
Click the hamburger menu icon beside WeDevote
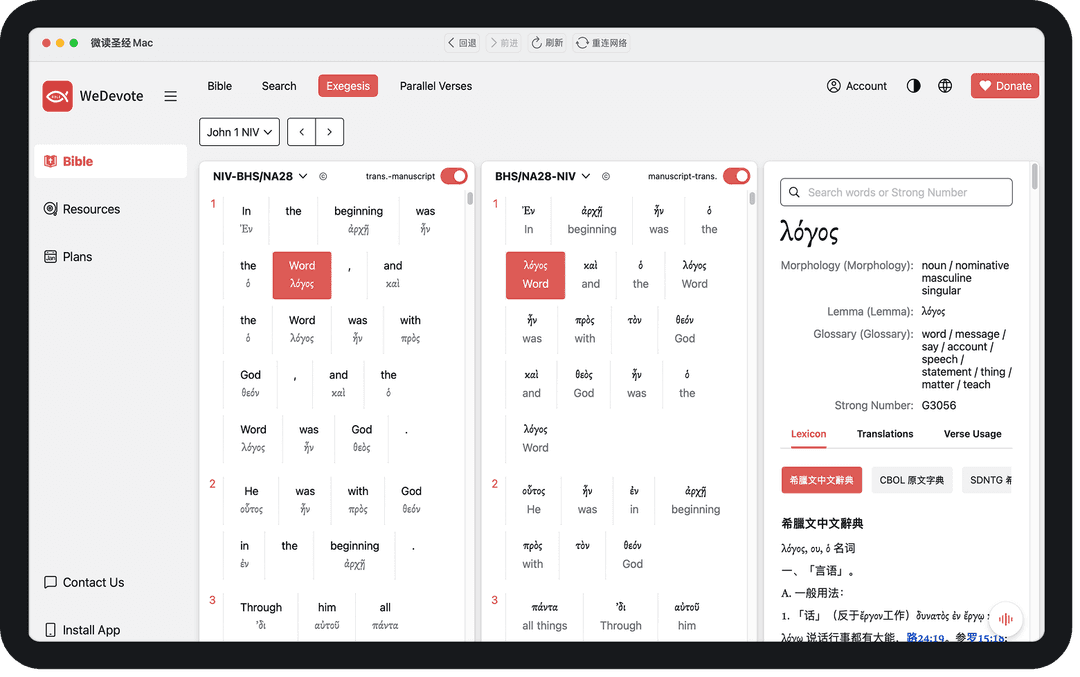170,96
